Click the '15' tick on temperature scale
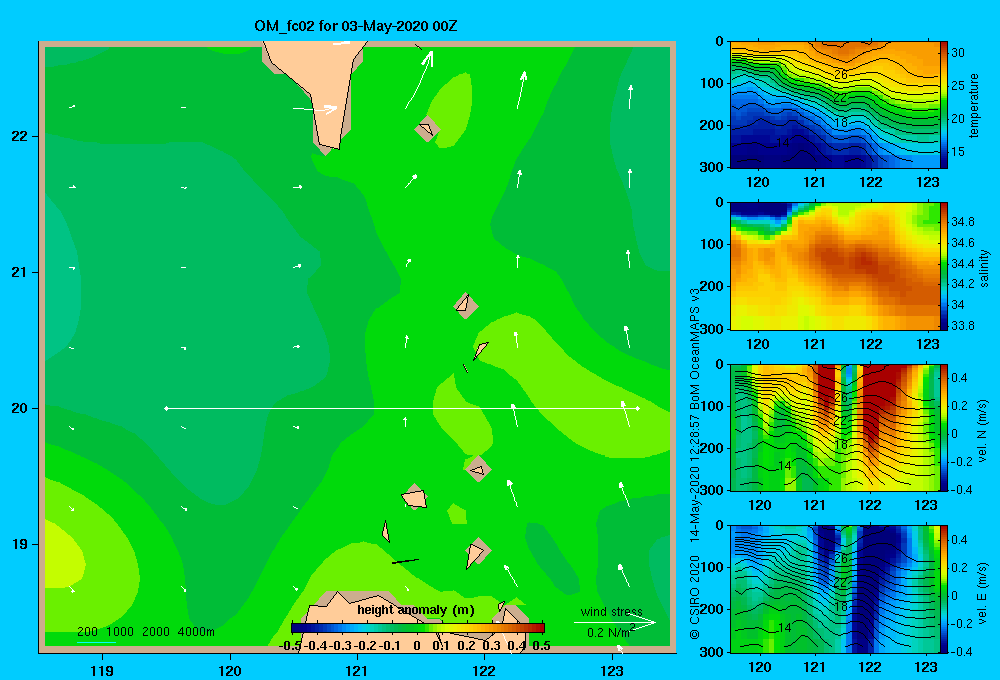Viewport: 1000px width, 680px height. point(958,152)
